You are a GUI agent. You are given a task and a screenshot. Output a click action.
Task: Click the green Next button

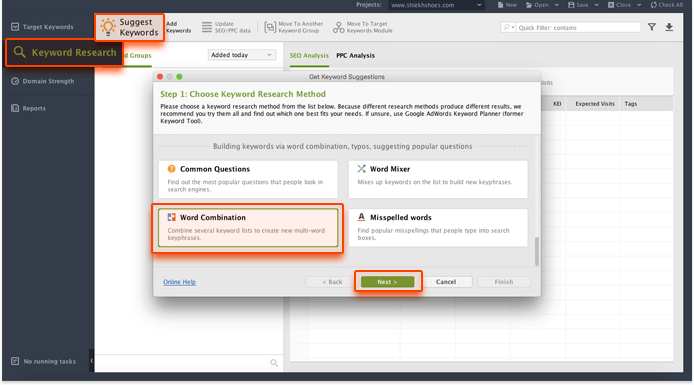[x=387, y=282]
